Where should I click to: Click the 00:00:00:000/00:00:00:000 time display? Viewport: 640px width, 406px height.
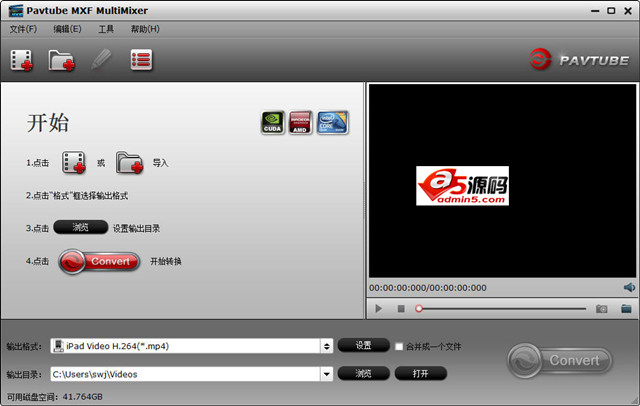428,288
